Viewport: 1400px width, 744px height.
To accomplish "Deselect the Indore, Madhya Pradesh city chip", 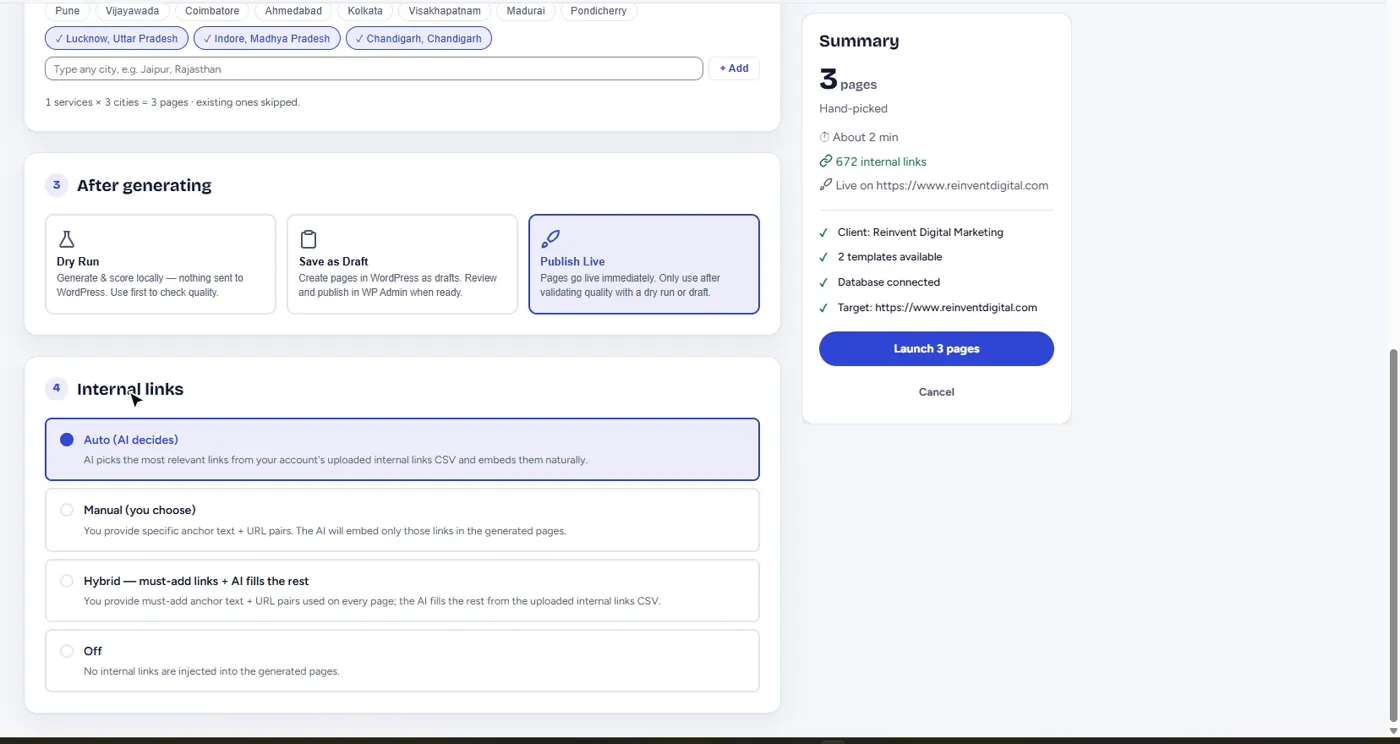I will pos(267,38).
